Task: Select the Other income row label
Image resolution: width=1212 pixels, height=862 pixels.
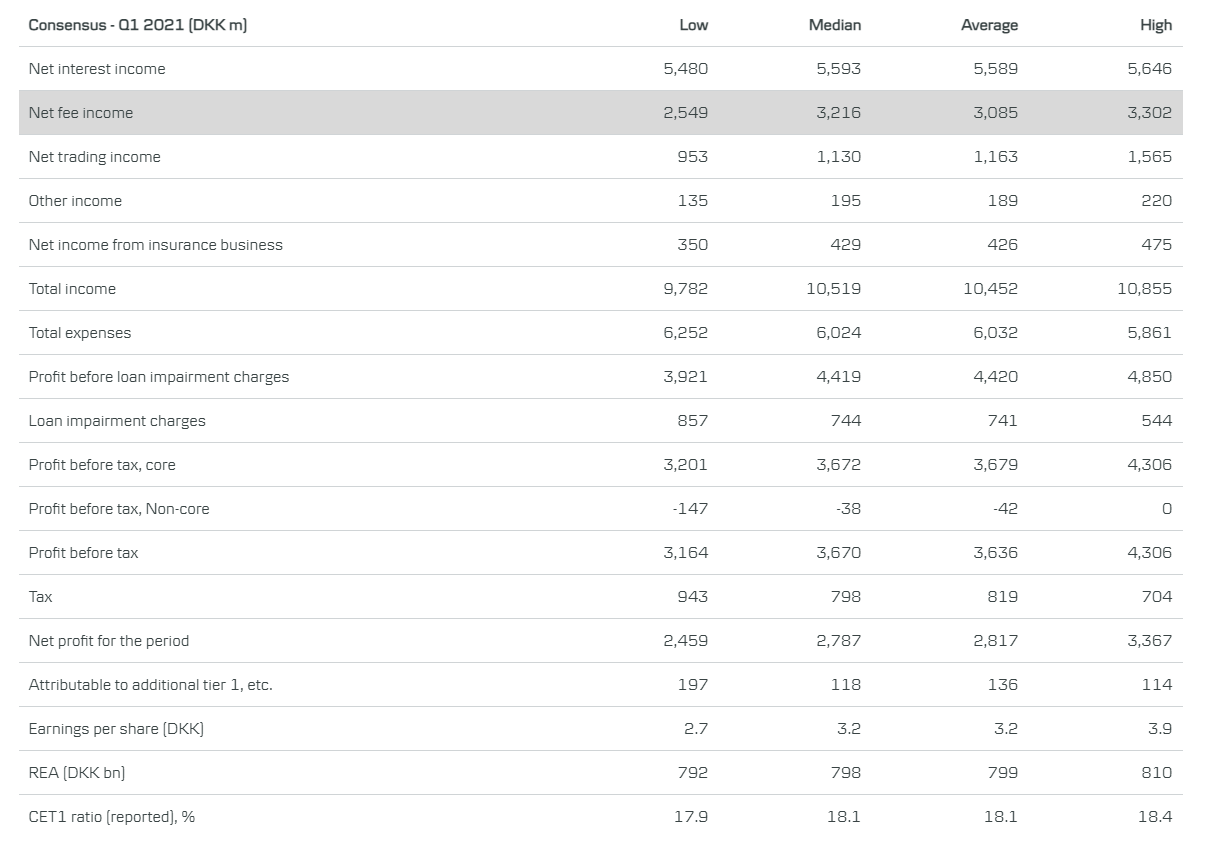Action: point(75,201)
